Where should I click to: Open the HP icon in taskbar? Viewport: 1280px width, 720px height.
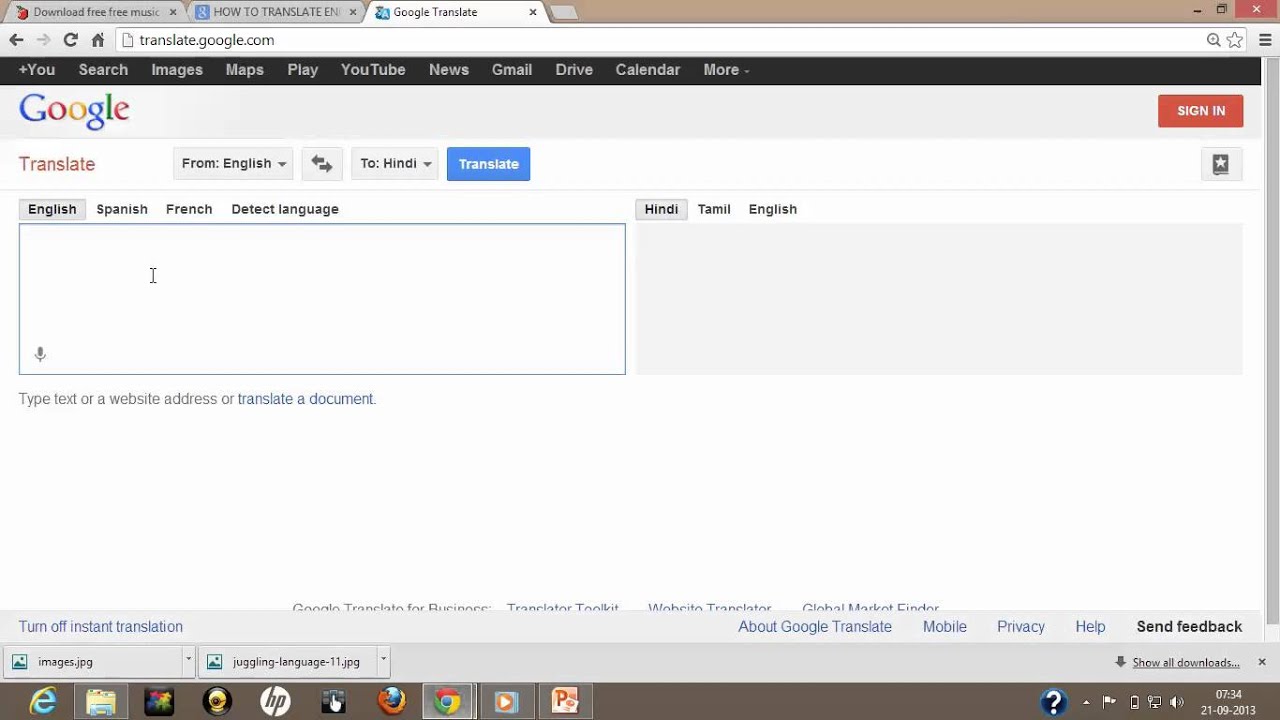(275, 702)
